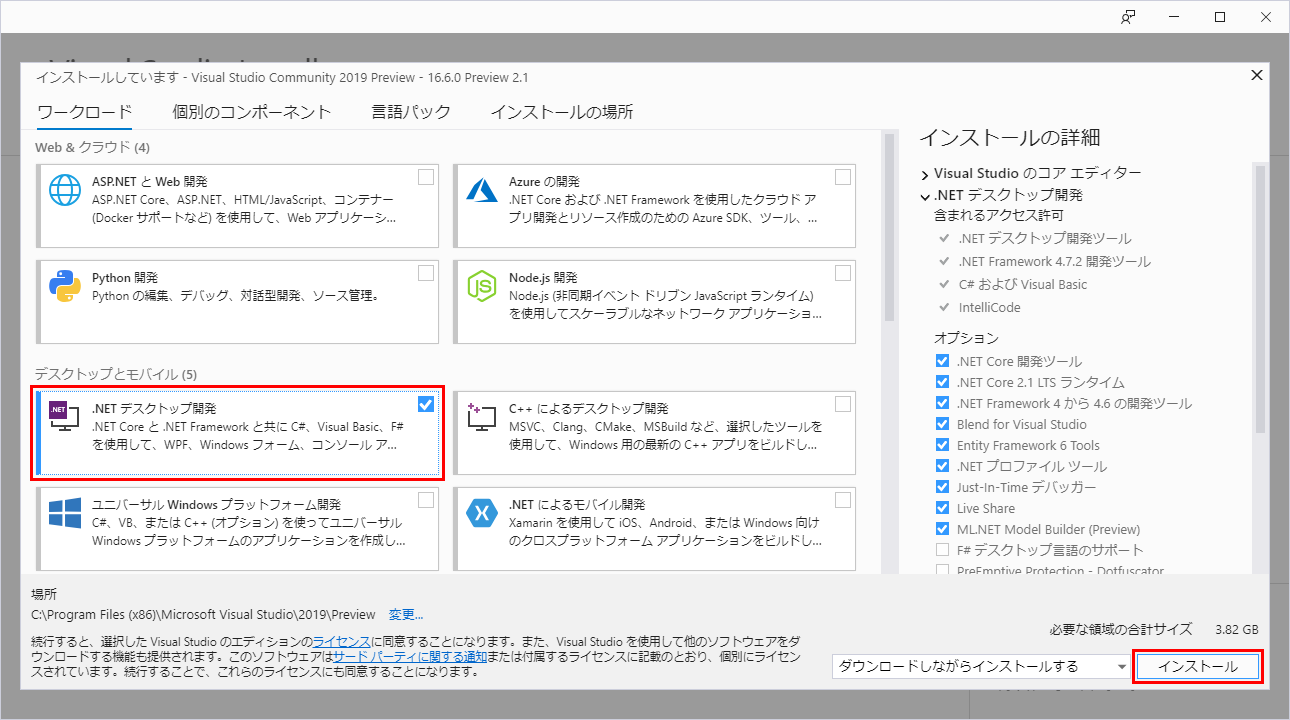The image size is (1290, 720).
Task: Click the ASP.NET globe icon
Action: click(x=65, y=189)
